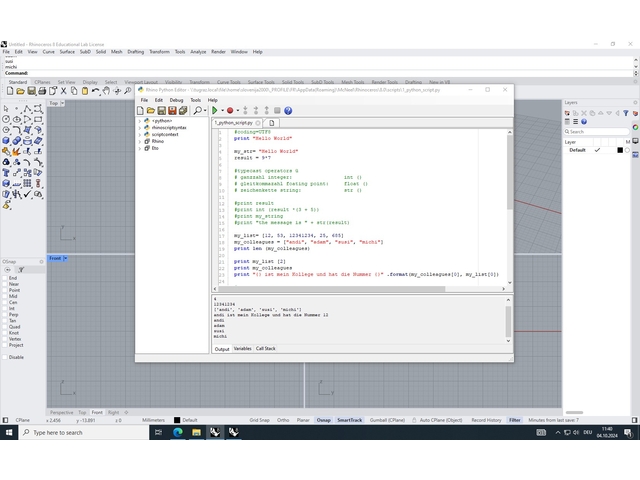Click the Pan hand icon in Rhino toolbar
Viewport: 640px width, 480px height.
point(106,91)
